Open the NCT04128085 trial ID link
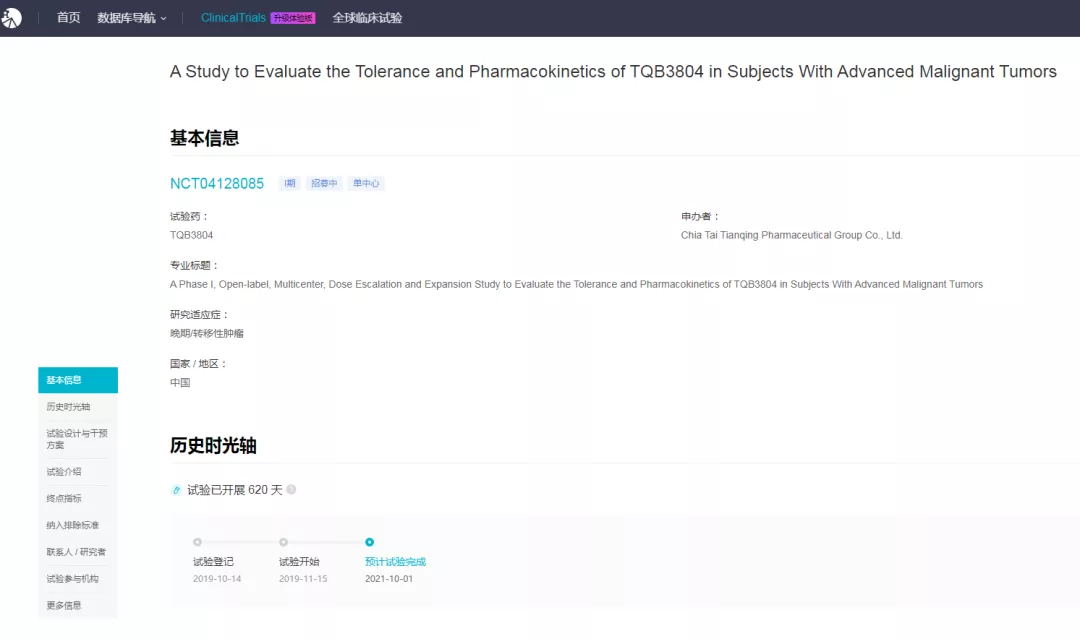Viewport: 1080px width, 639px height. (217, 184)
